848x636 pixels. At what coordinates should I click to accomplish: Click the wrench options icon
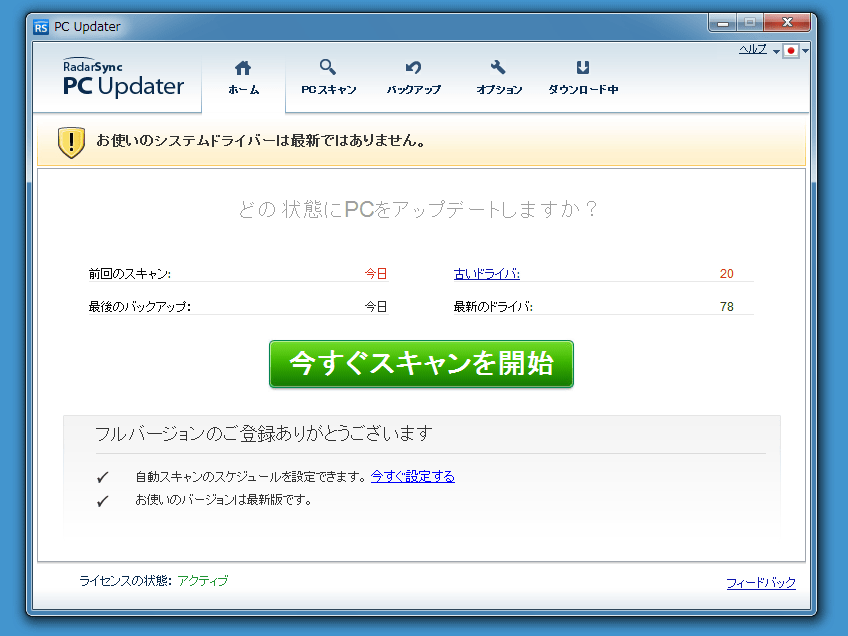tap(498, 67)
